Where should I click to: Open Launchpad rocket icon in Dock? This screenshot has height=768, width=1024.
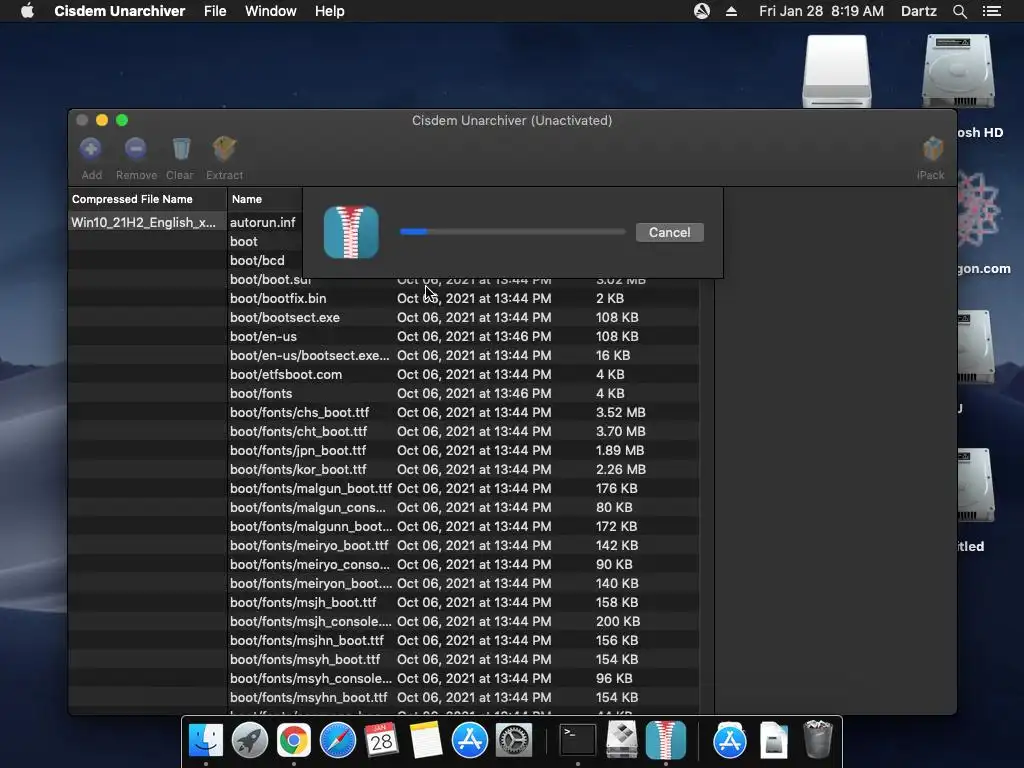tap(249, 740)
